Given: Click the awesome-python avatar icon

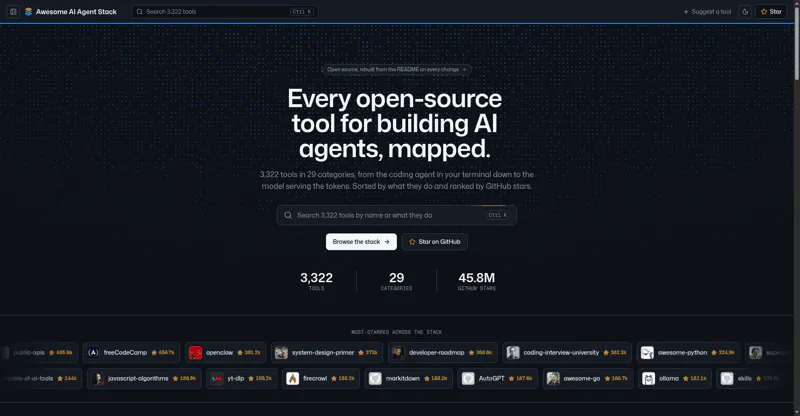Looking at the screenshot, I should pyautogui.click(x=647, y=353).
